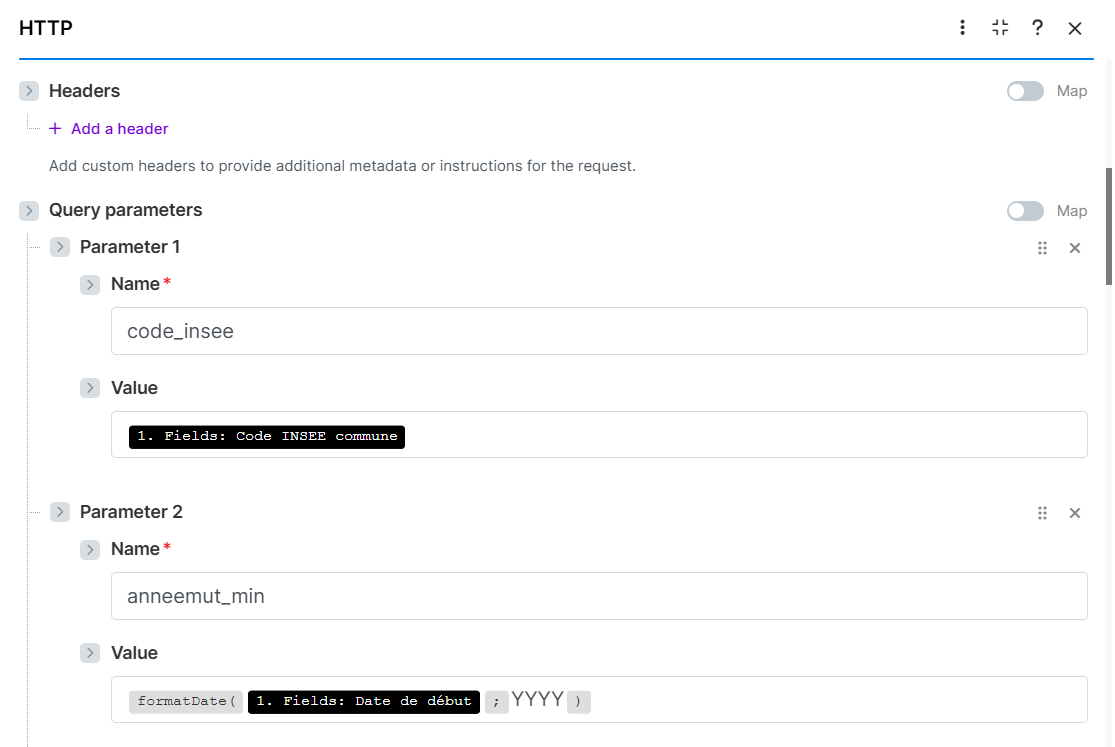
Task: Toggle the Headers Map switch
Action: pos(1025,91)
